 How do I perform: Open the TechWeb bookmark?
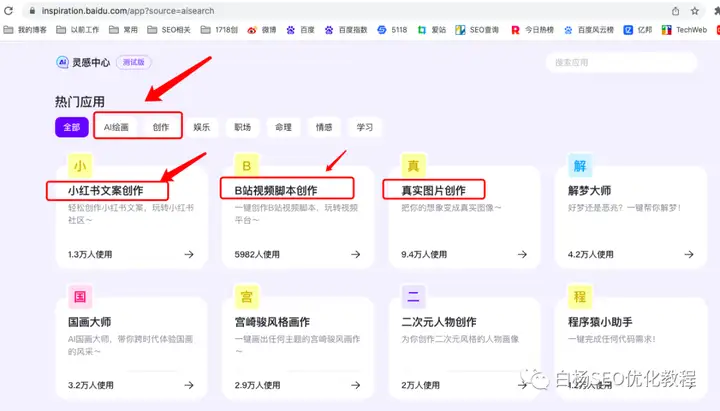[684, 30]
